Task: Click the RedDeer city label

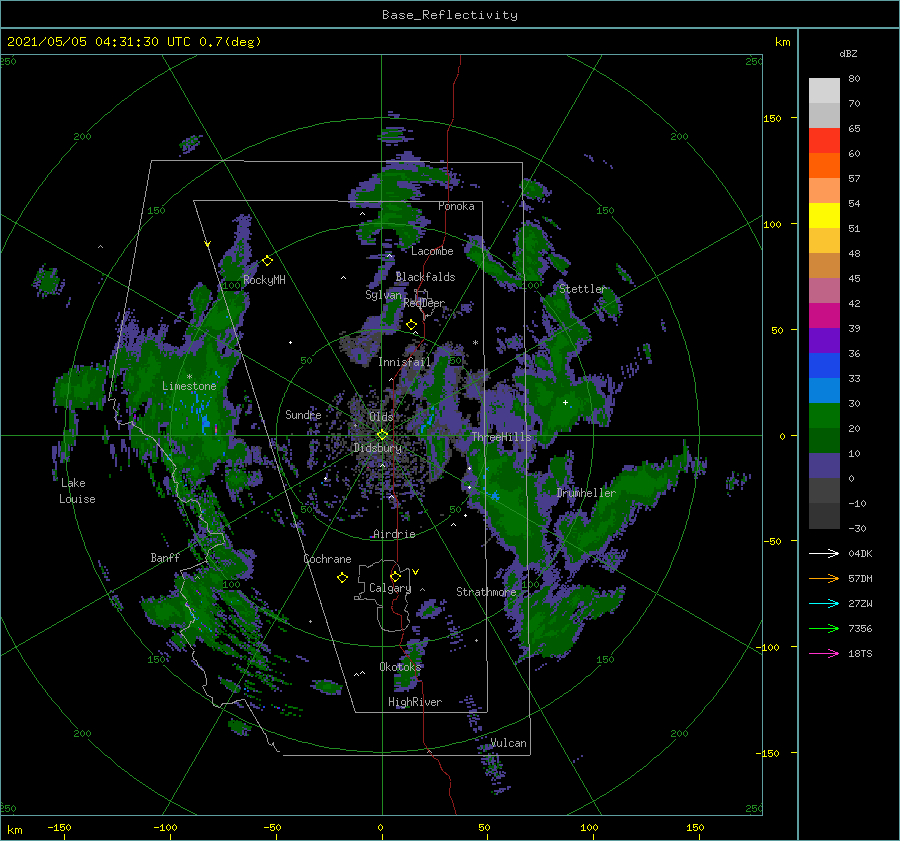Action: (x=424, y=303)
